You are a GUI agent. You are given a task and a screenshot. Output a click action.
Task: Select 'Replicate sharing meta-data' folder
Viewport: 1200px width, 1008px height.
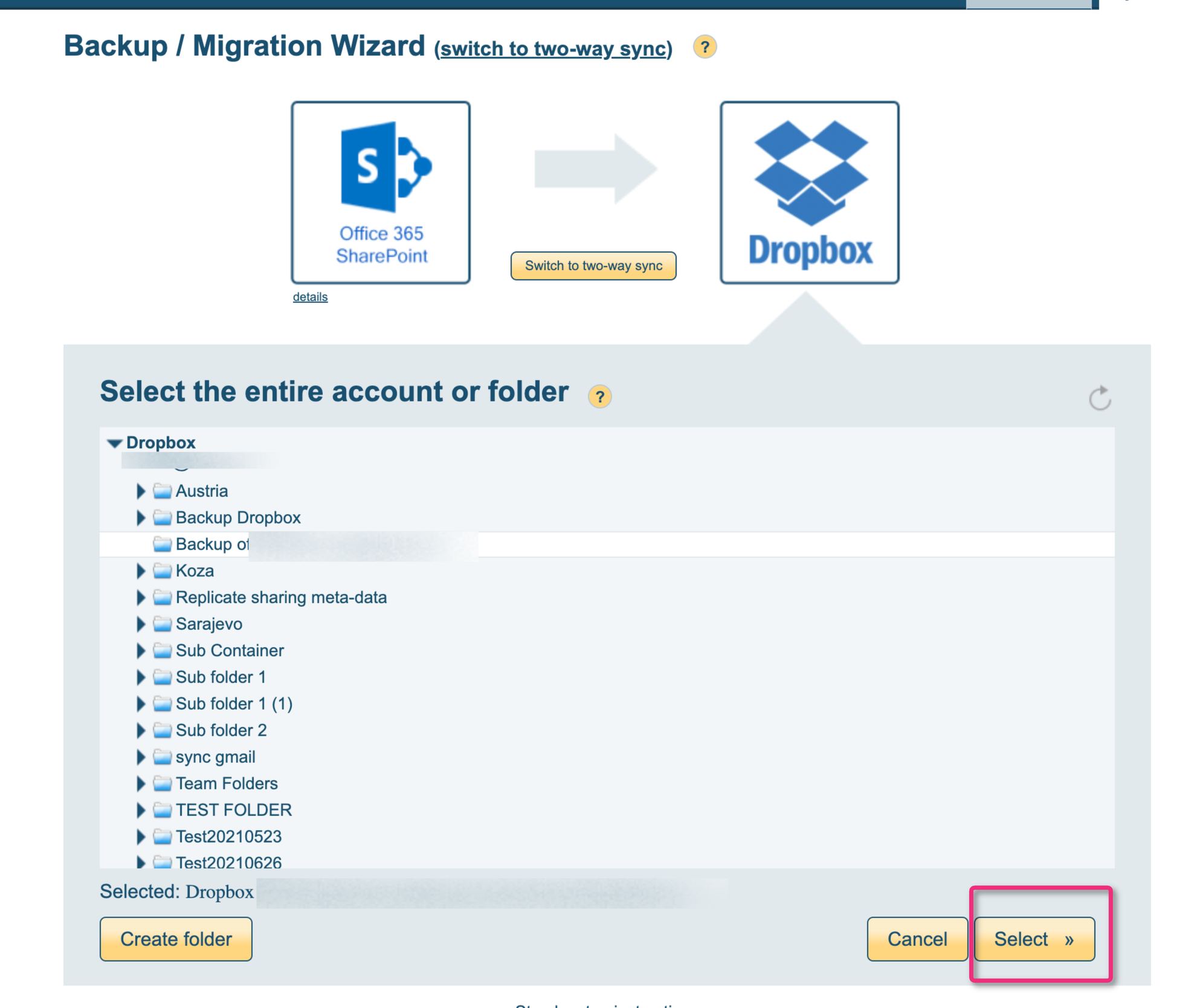[x=281, y=597]
